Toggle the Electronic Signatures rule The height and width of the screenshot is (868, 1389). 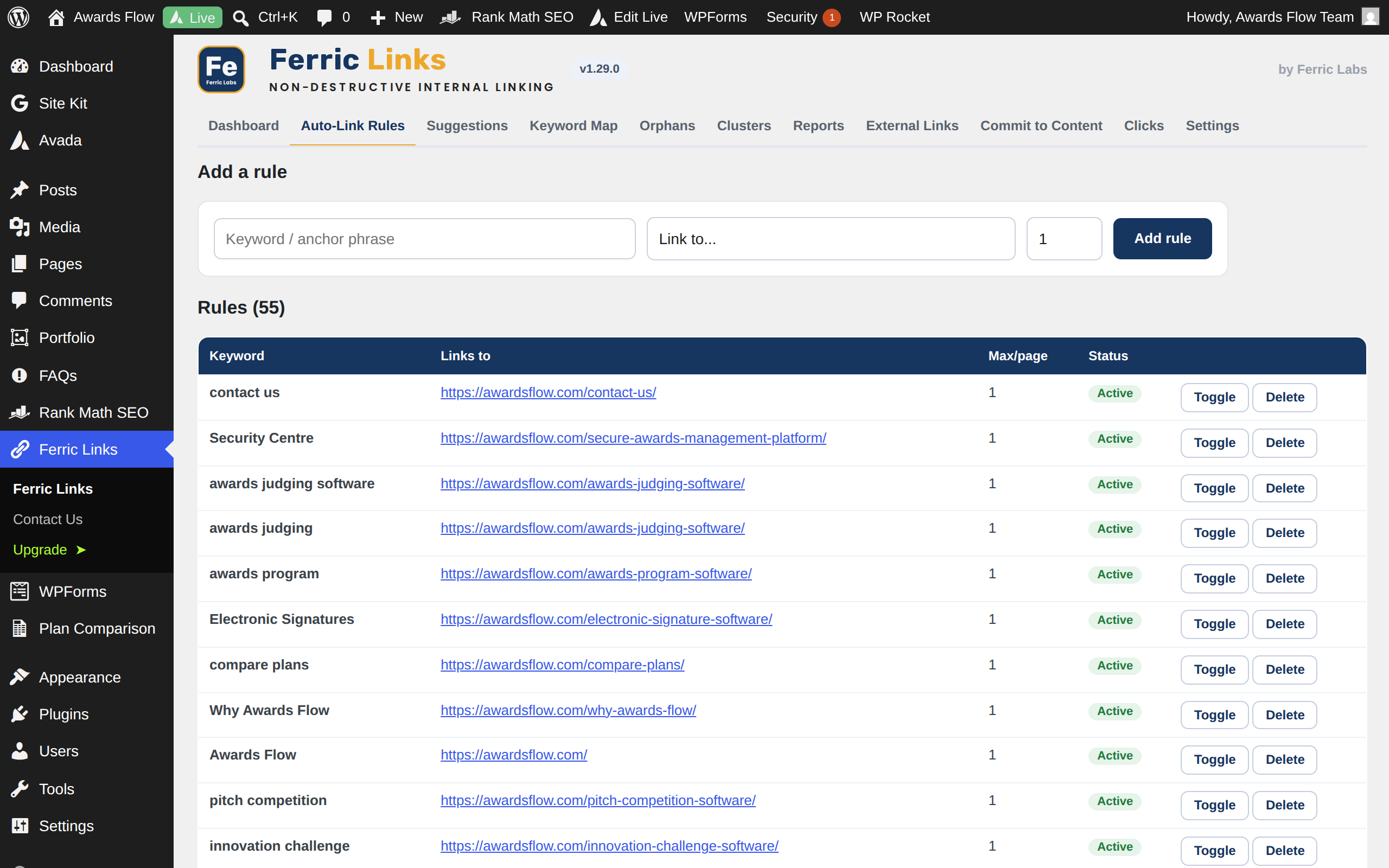pos(1214,624)
